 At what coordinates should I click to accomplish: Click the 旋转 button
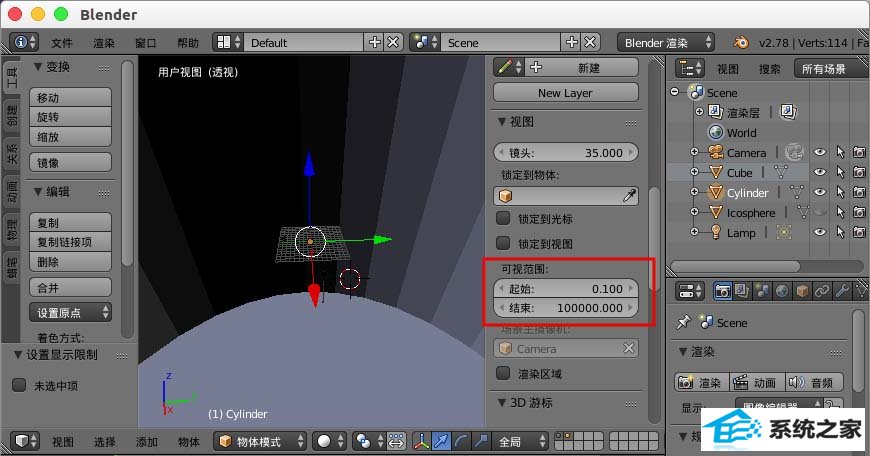pos(70,117)
